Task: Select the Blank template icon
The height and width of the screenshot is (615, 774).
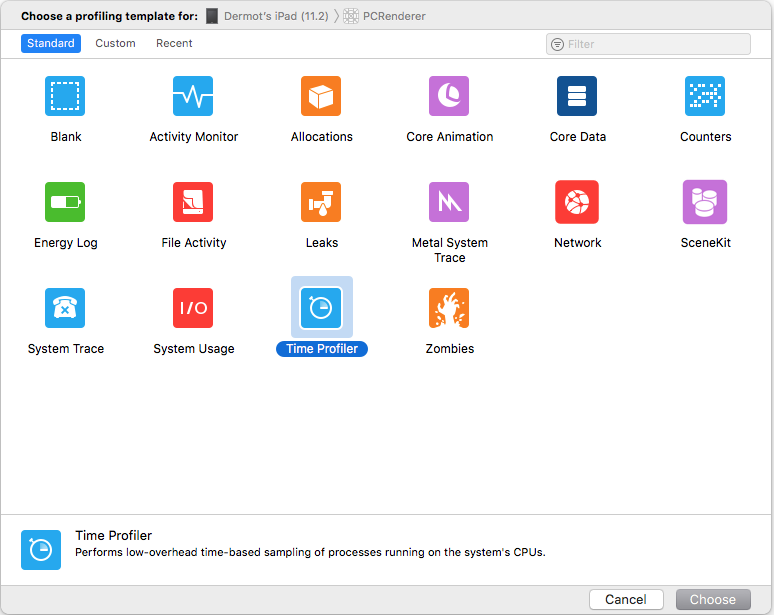Action: [65, 97]
